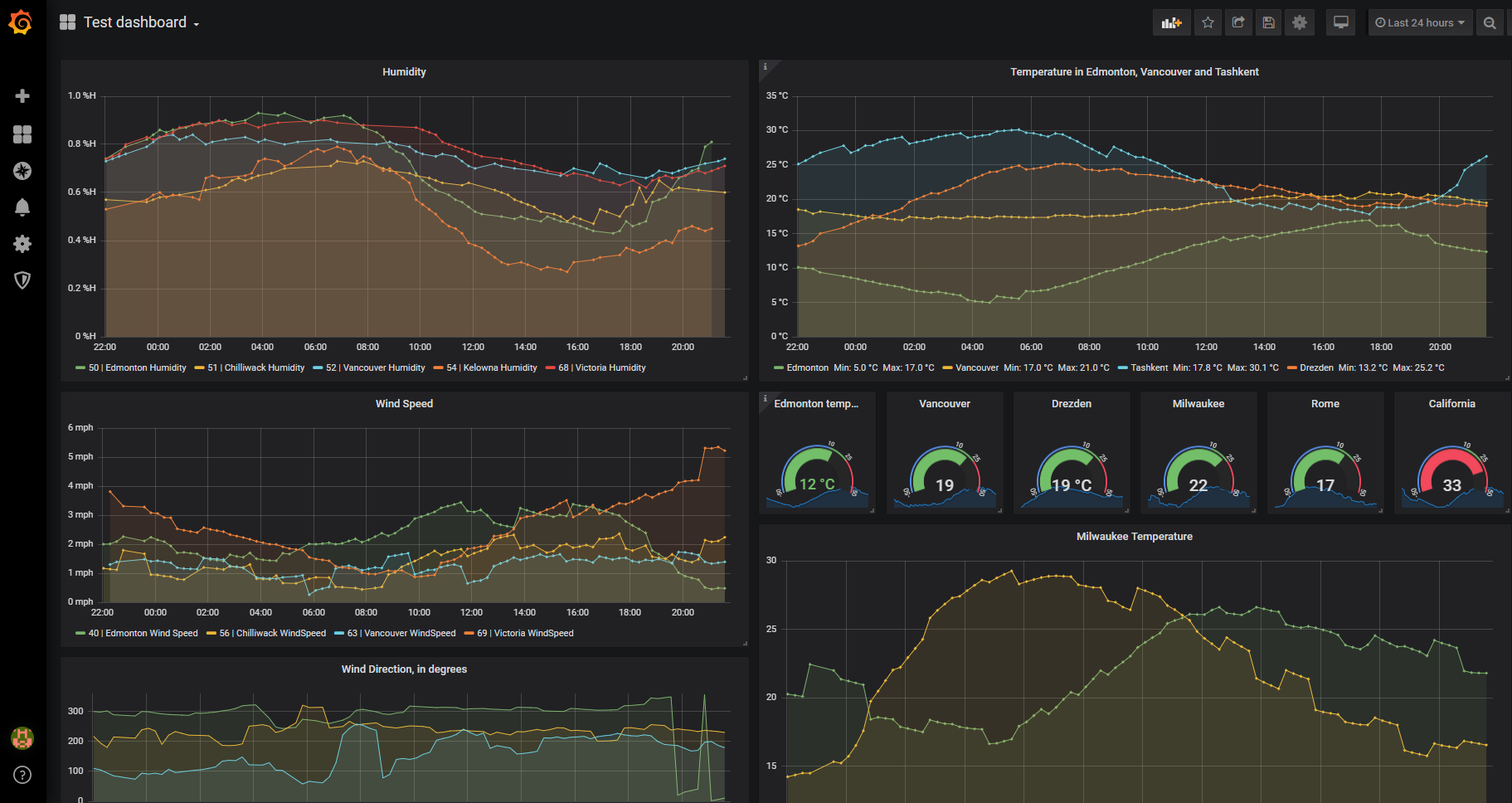Screen dimensions: 1512x803
Task: Star this dashboard as favorite
Action: pyautogui.click(x=1208, y=23)
